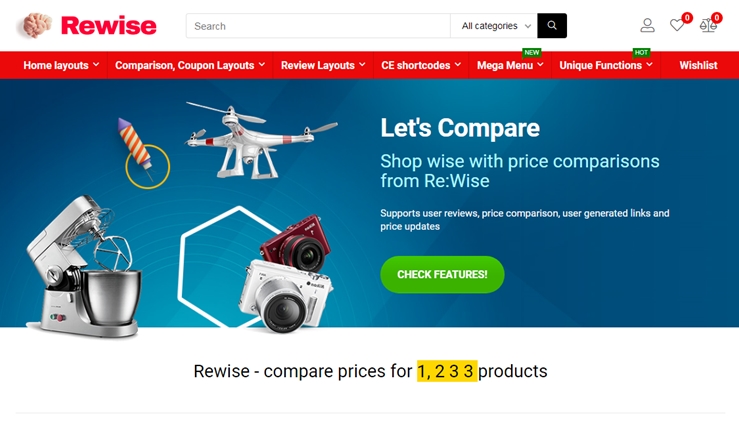Expand the Home layouts menu

(61, 65)
